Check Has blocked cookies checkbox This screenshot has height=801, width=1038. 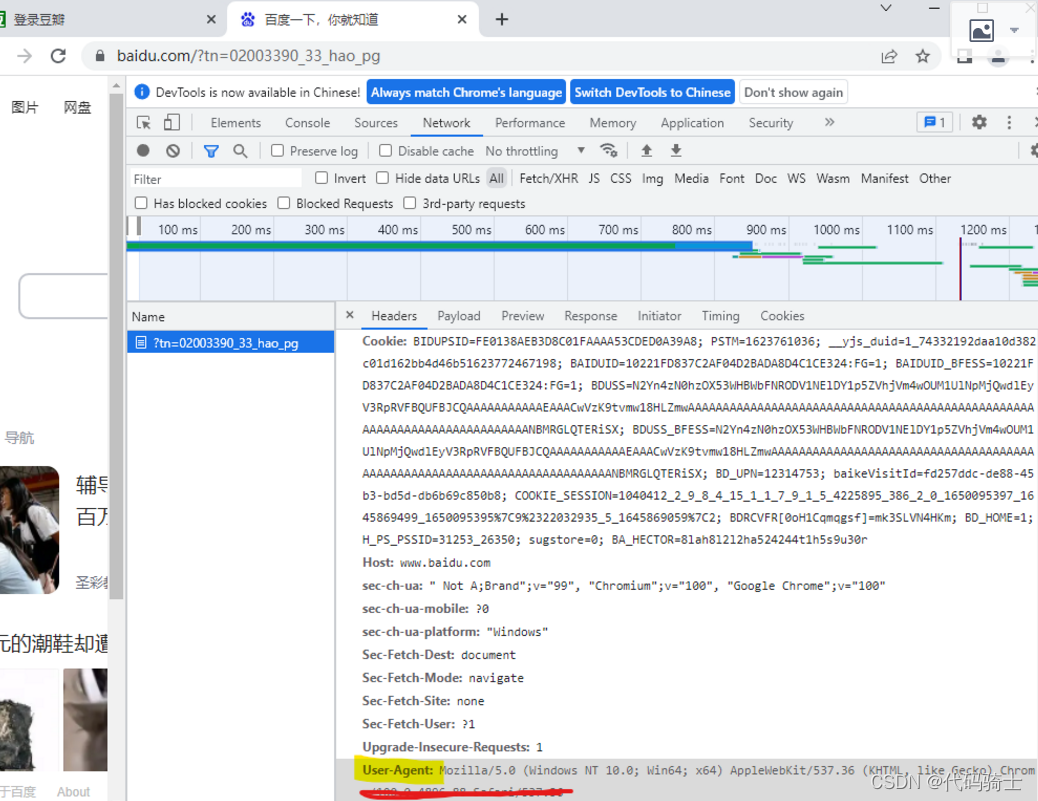[x=140, y=203]
